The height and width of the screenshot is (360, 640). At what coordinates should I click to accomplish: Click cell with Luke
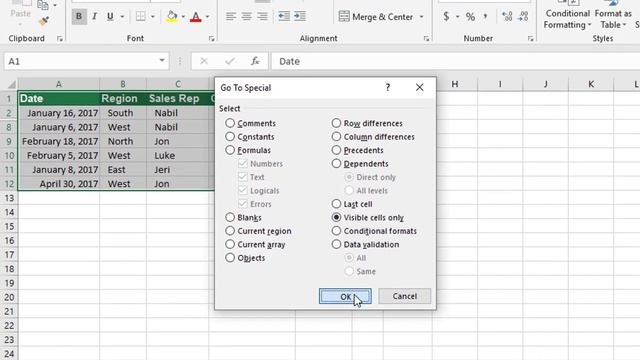(x=178, y=156)
